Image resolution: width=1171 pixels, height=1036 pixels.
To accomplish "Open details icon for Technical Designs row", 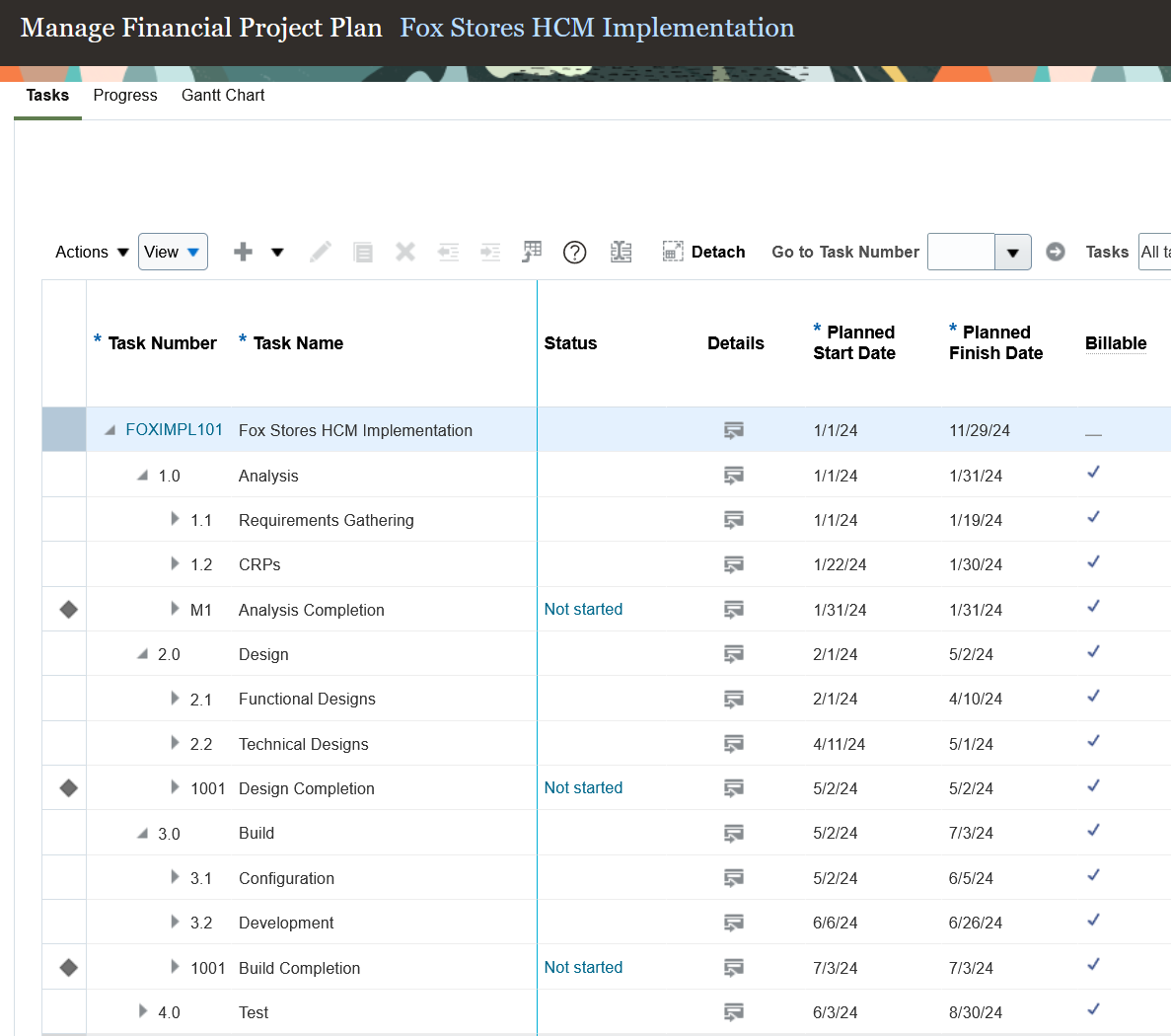I will click(x=733, y=744).
